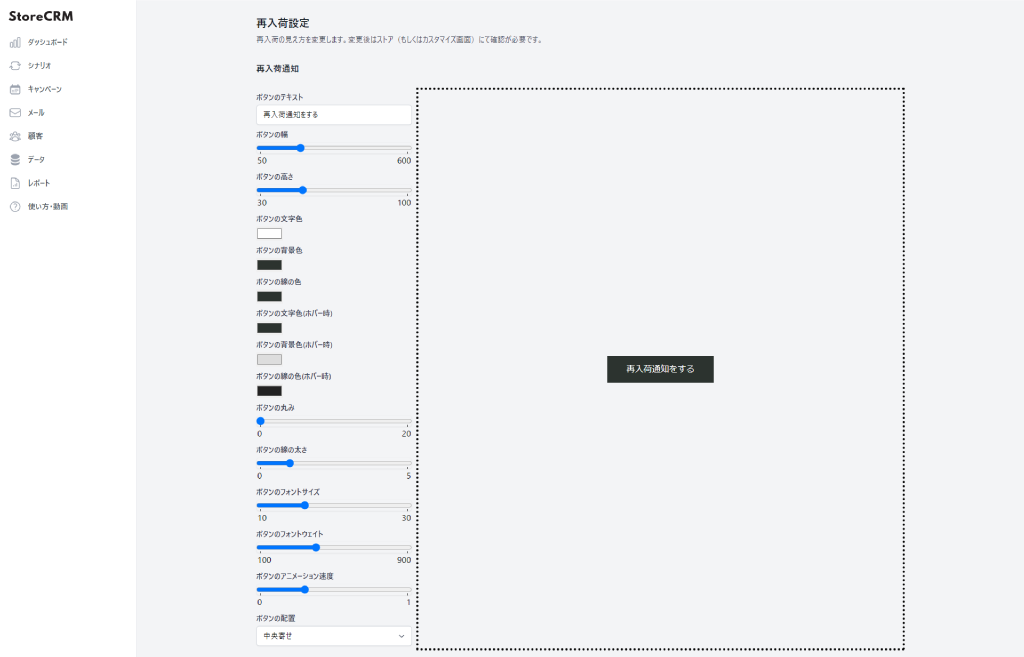Click the 再入荷通知 section heading
Screen dimensions: 1024x657
278,69
